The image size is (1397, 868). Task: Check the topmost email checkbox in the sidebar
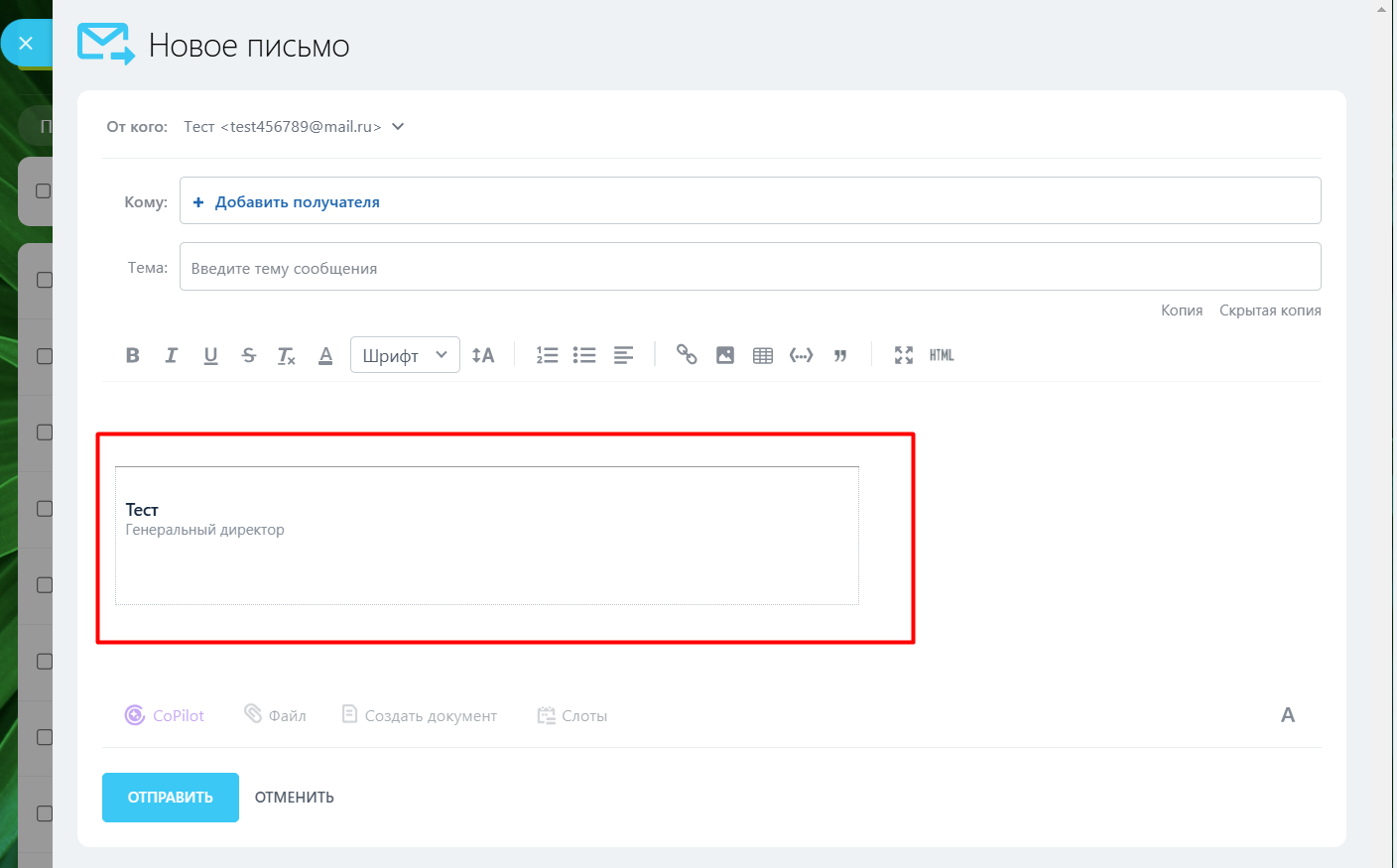(x=44, y=190)
